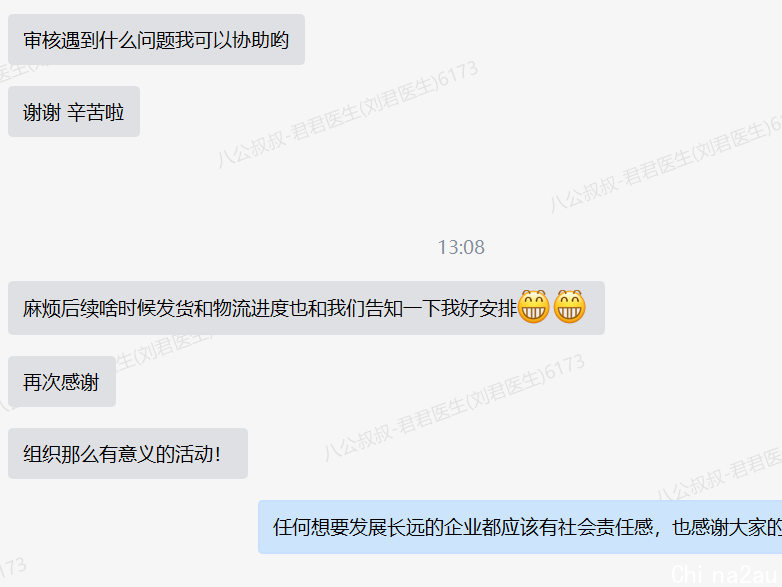Click the second grinning emoji in message

click(570, 306)
